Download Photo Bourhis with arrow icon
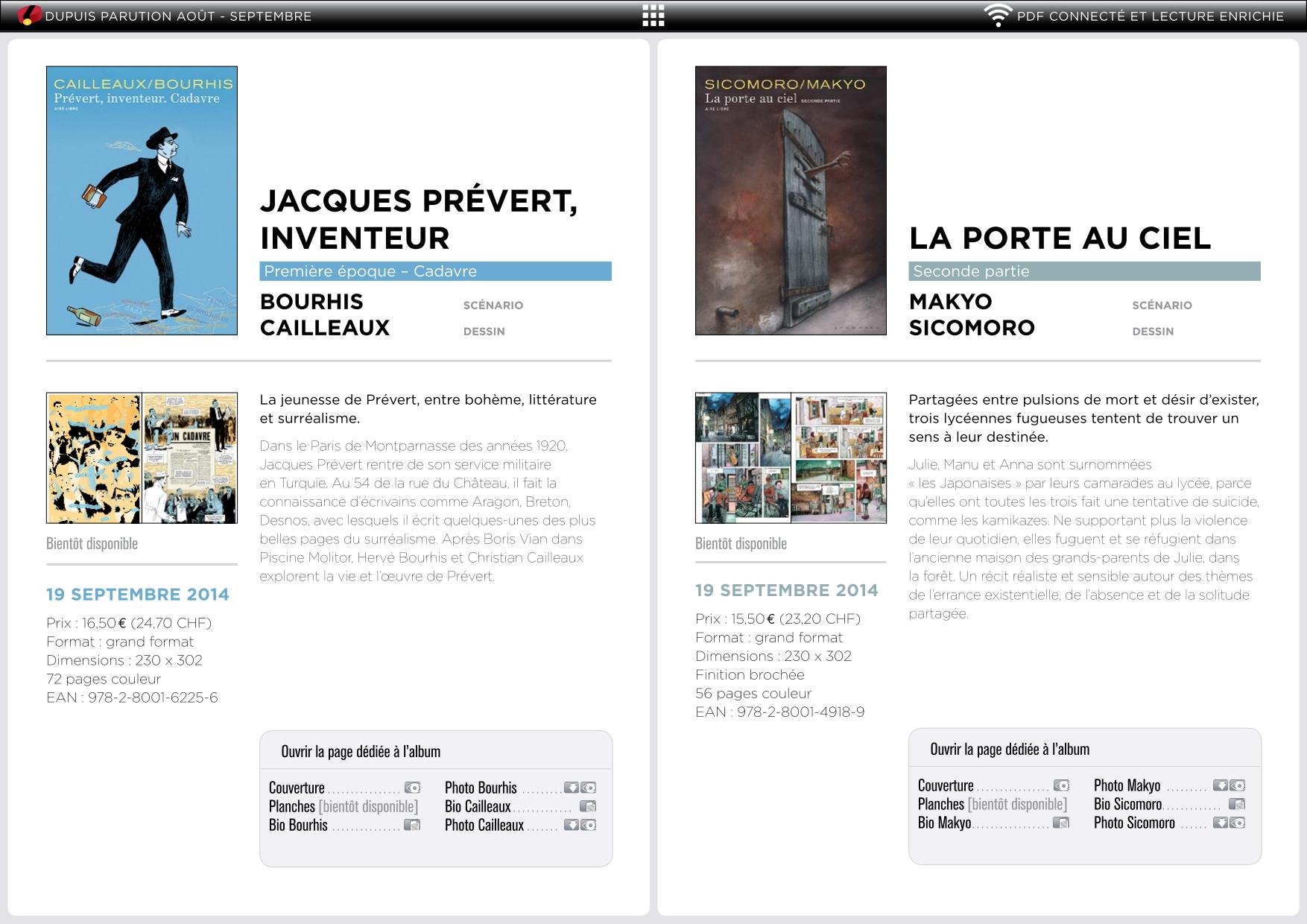Screen dimensions: 1307x924 tap(571, 788)
